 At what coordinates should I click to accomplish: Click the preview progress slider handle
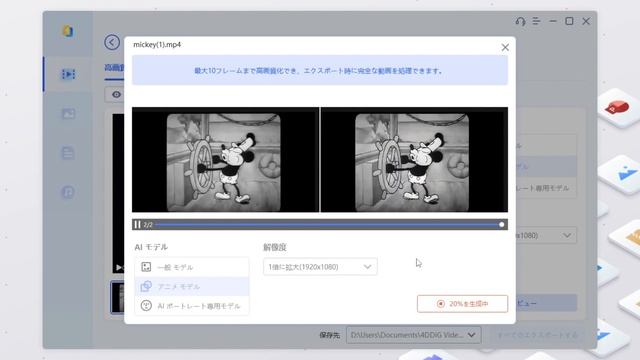pos(502,224)
